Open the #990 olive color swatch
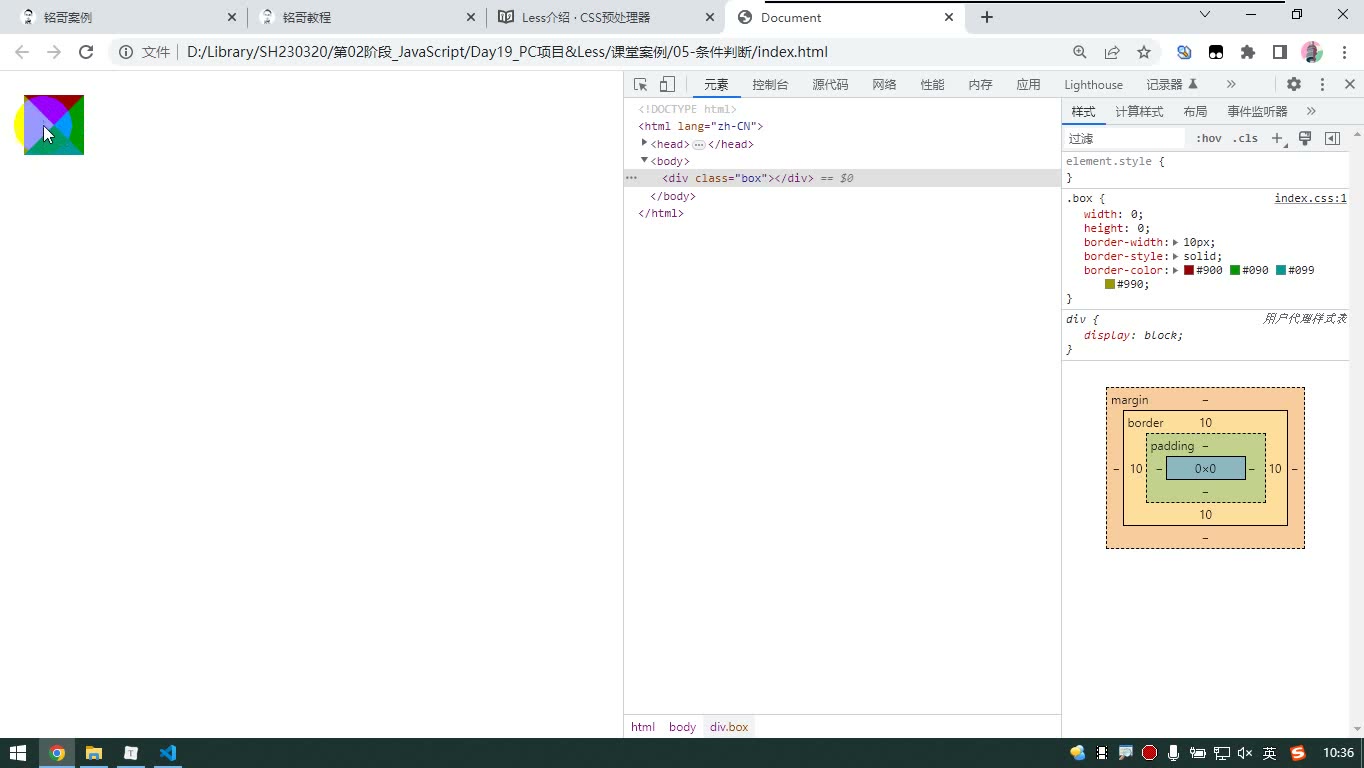 (x=1110, y=284)
